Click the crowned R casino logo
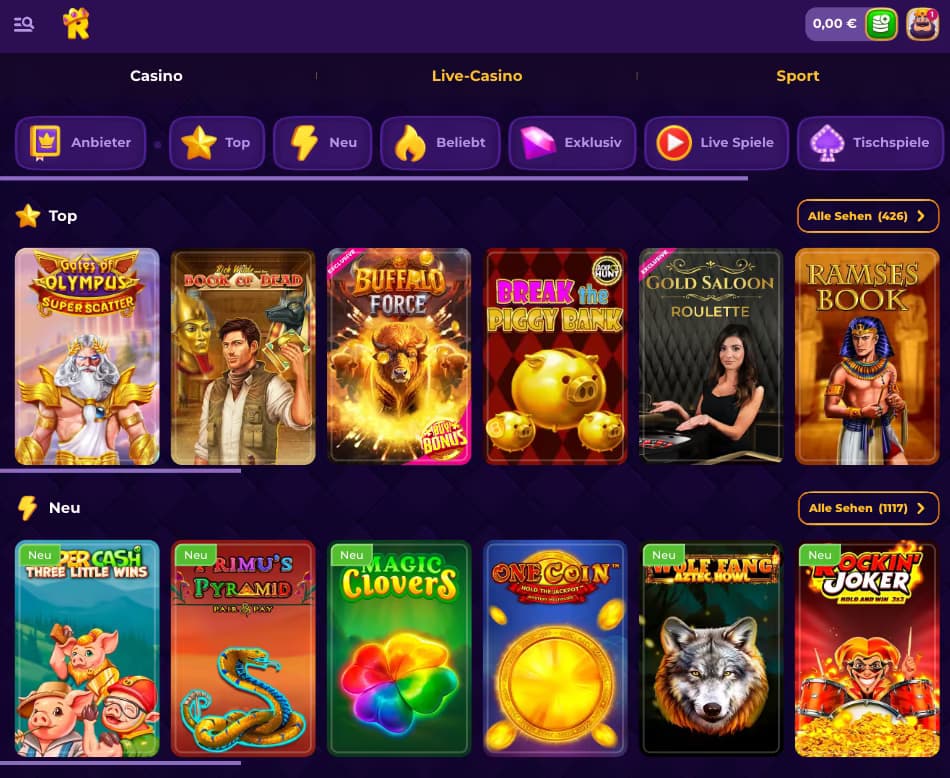950x778 pixels. pyautogui.click(x=76, y=24)
